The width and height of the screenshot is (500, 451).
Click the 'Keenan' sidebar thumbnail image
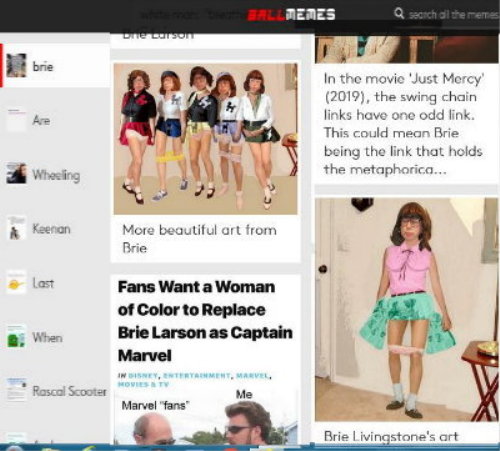16,228
